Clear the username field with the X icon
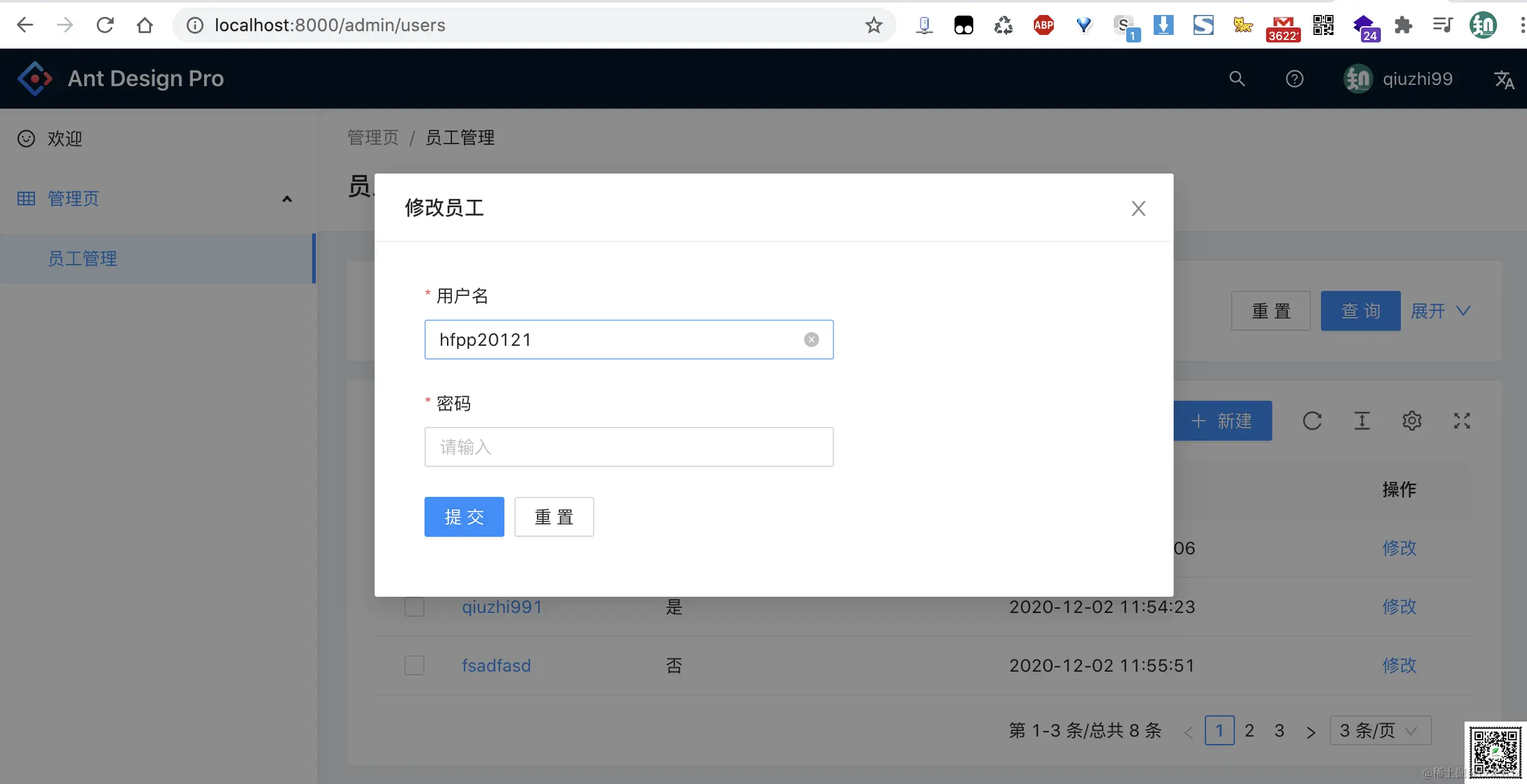The height and width of the screenshot is (784, 1527). click(811, 340)
